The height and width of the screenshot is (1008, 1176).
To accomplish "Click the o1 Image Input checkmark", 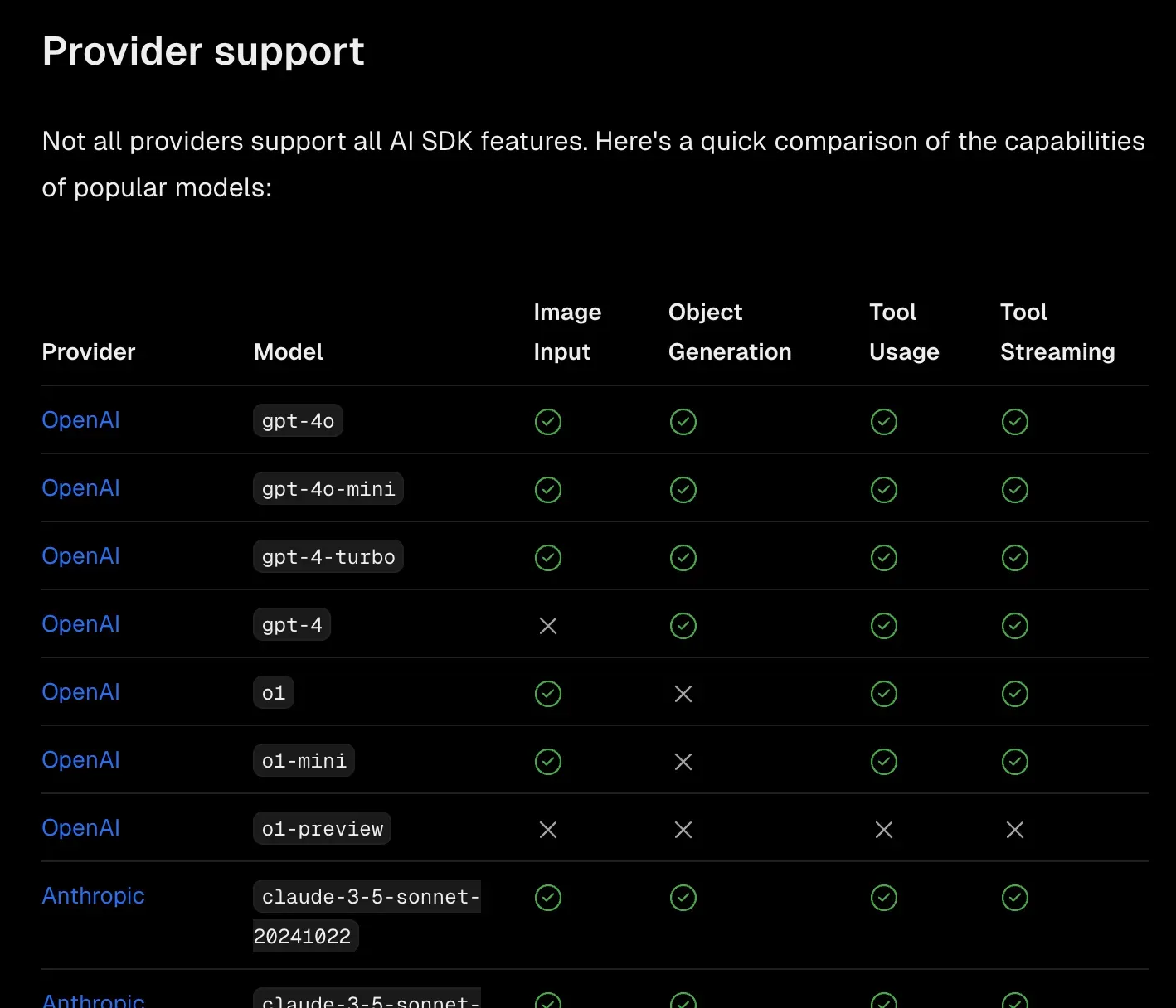I will [x=548, y=694].
